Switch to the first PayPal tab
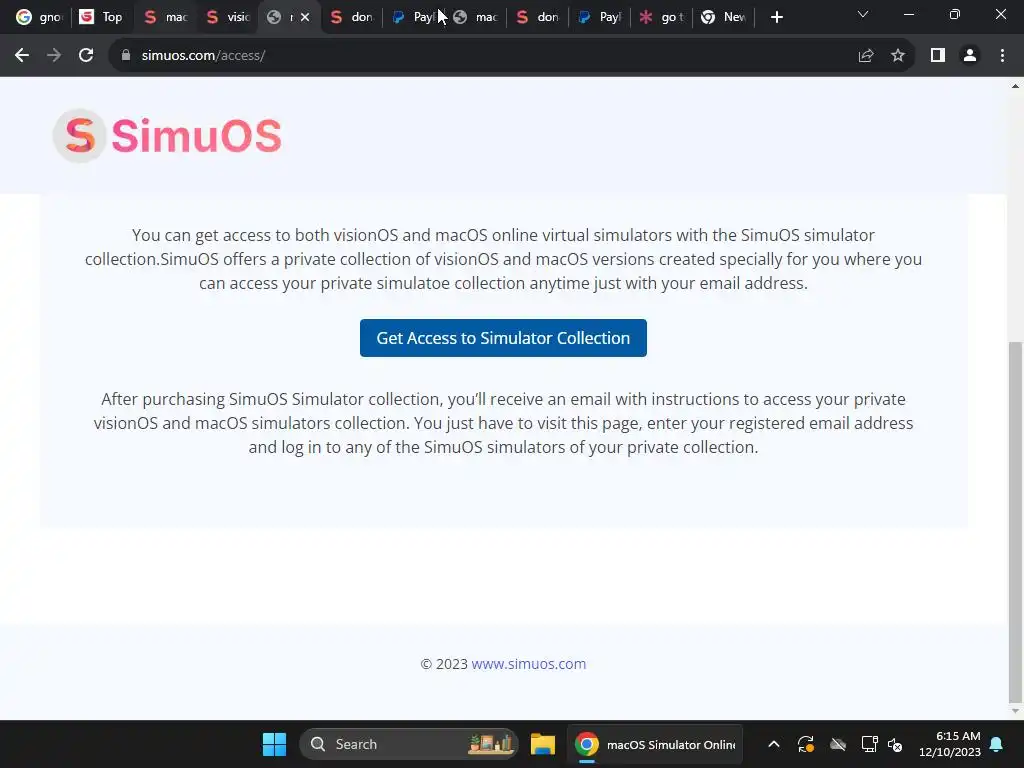The height and width of the screenshot is (768, 1024). click(412, 17)
